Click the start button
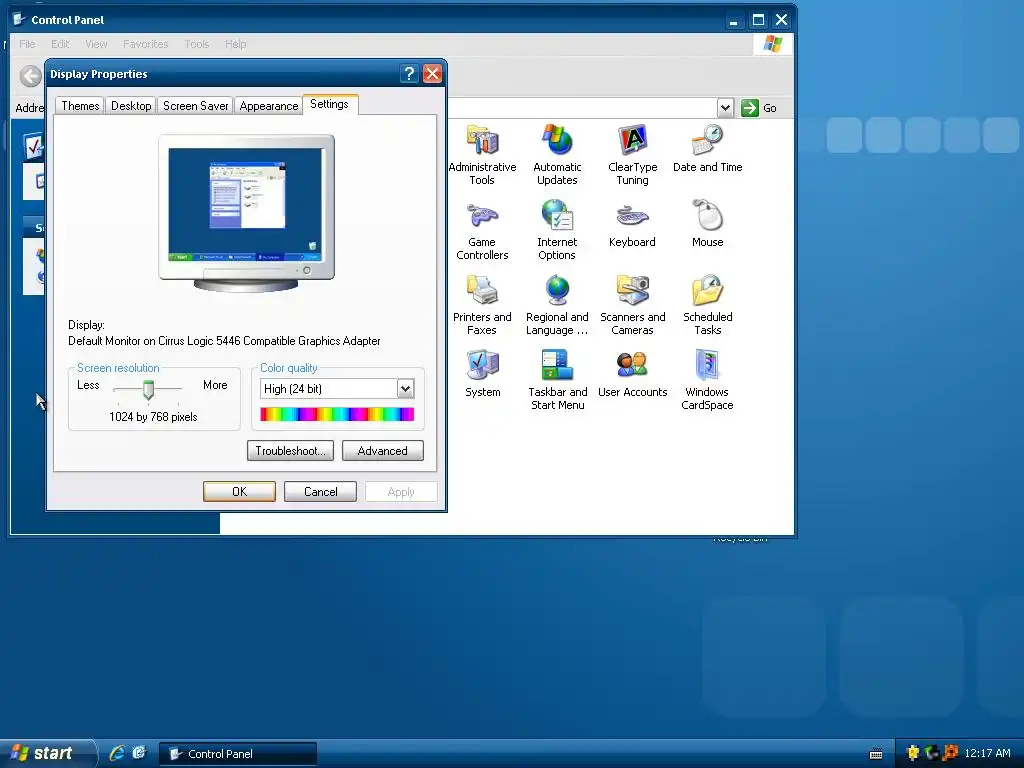The image size is (1024, 768). pyautogui.click(x=48, y=753)
